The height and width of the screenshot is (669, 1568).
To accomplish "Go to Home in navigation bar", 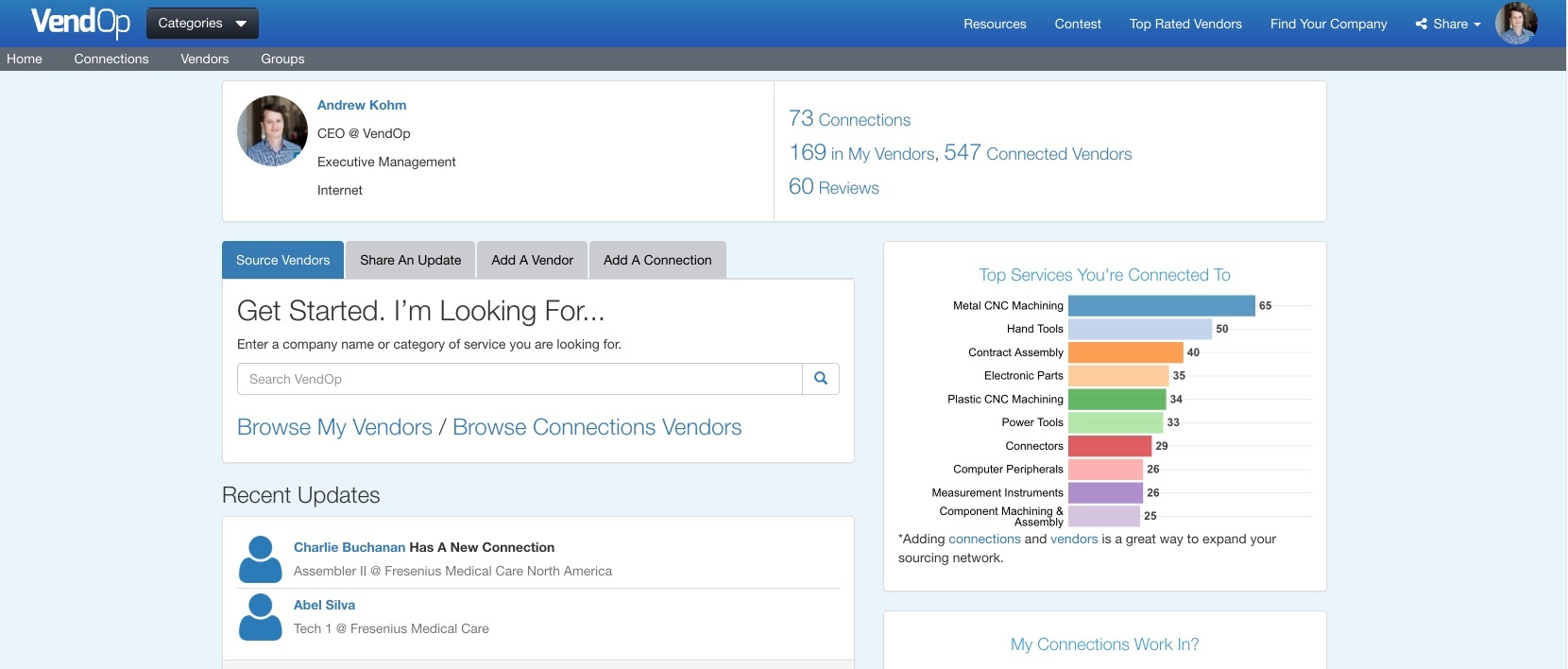I will click(x=25, y=59).
